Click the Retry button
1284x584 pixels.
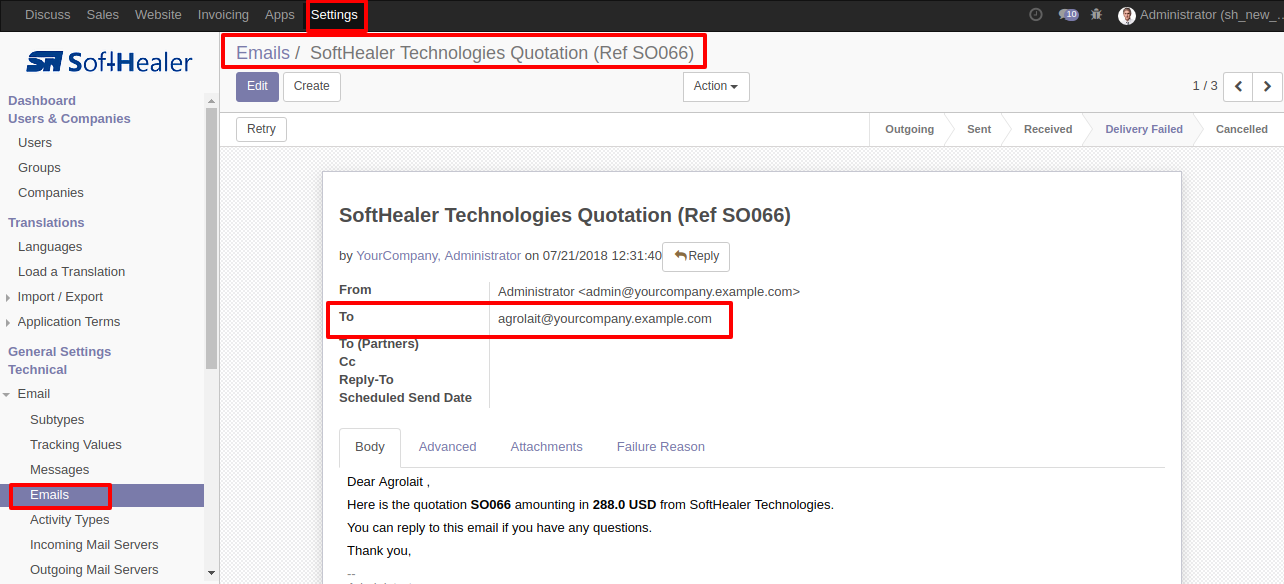pos(261,129)
